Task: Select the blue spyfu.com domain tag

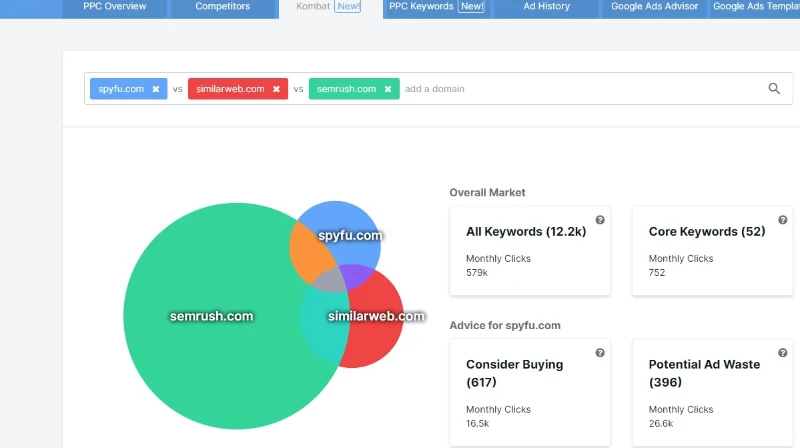Action: click(x=129, y=89)
